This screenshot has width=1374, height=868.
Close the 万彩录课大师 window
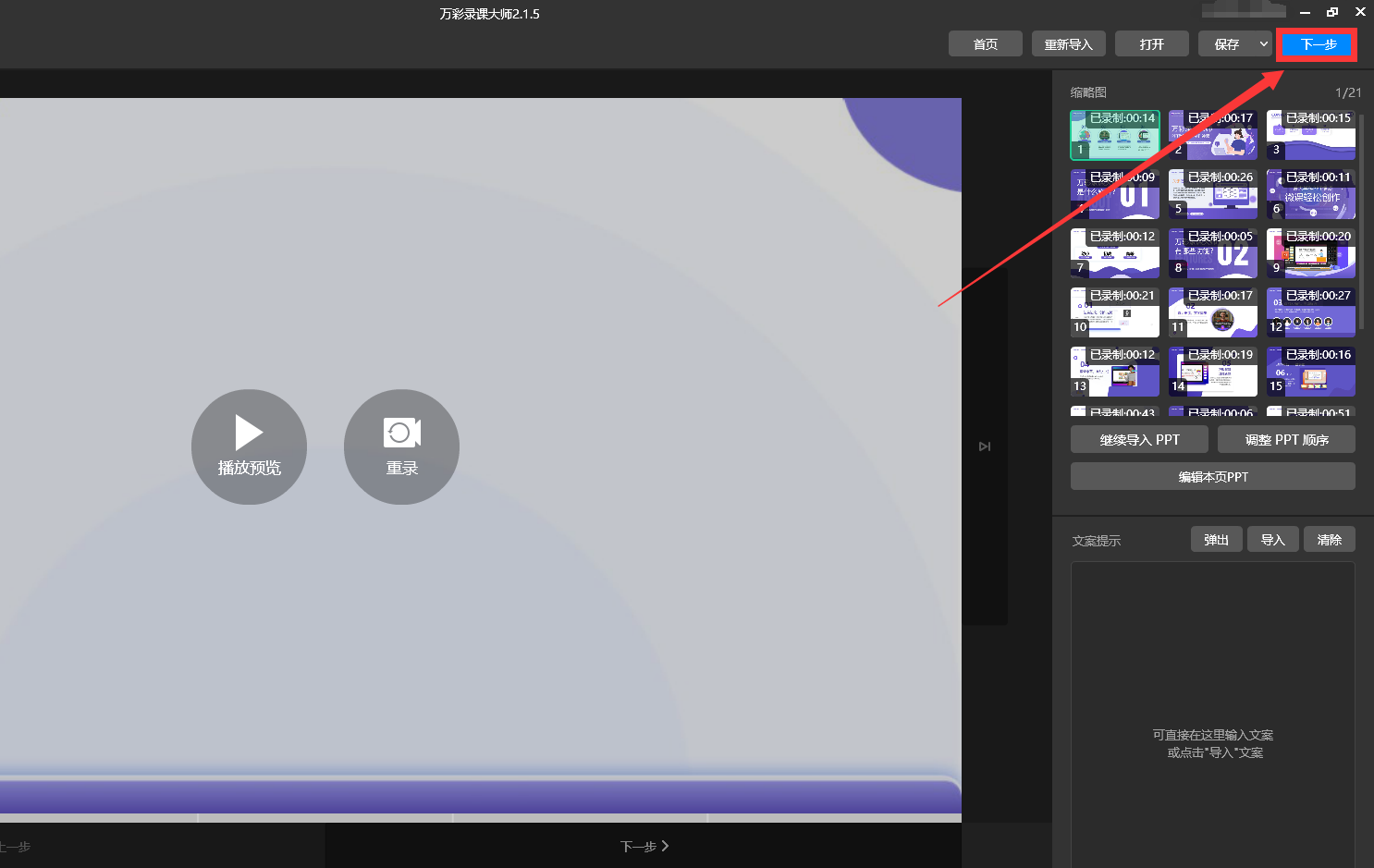click(x=1360, y=12)
